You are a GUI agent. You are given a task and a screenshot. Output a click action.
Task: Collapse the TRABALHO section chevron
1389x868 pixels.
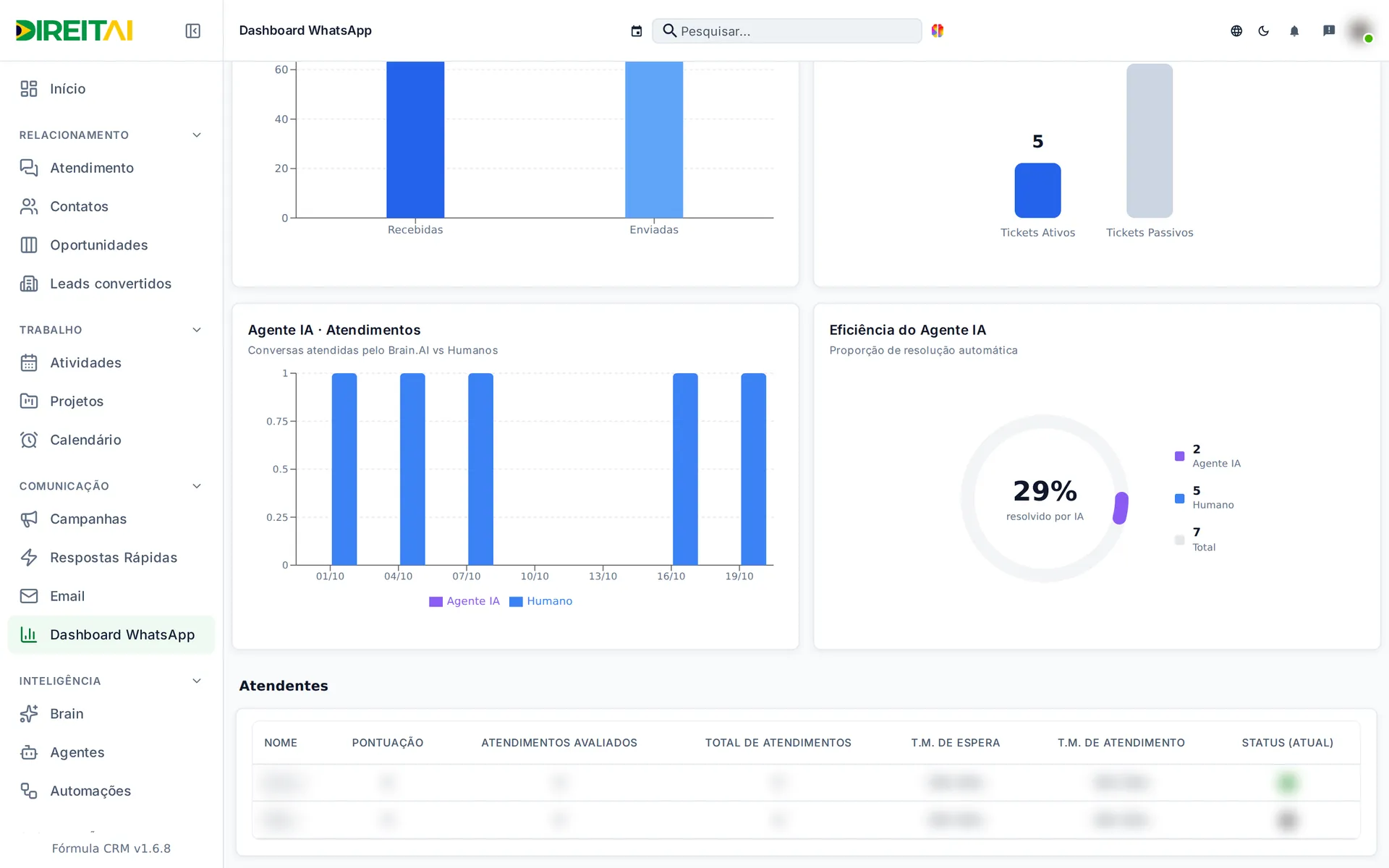tap(197, 330)
